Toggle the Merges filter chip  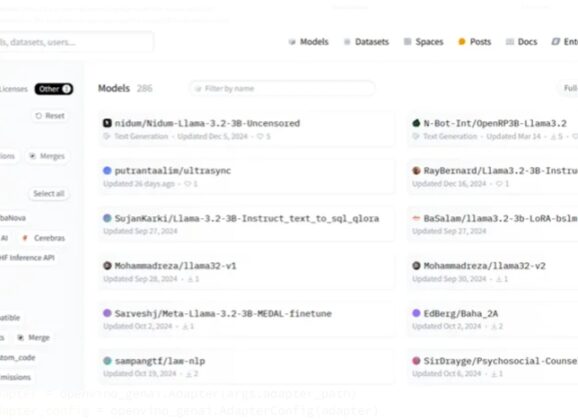pos(47,156)
